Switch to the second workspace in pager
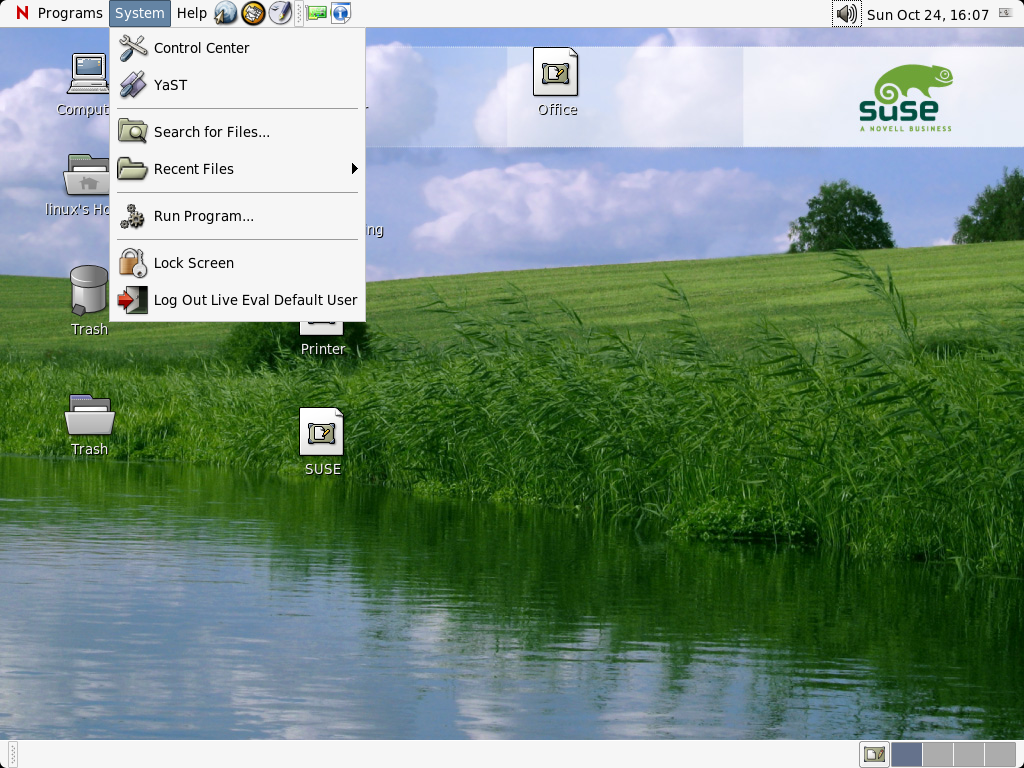 (x=938, y=754)
